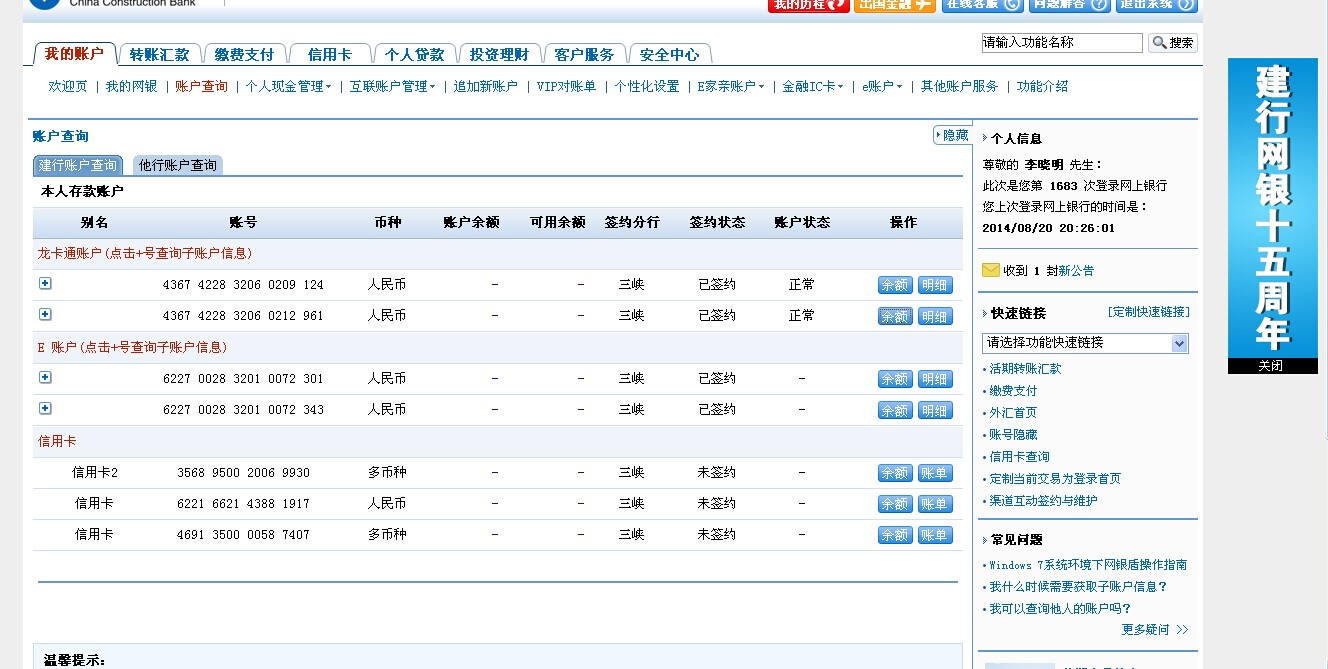Expand sub-accounts for account ending 0212 961
The height and width of the screenshot is (669, 1328).
click(x=45, y=315)
